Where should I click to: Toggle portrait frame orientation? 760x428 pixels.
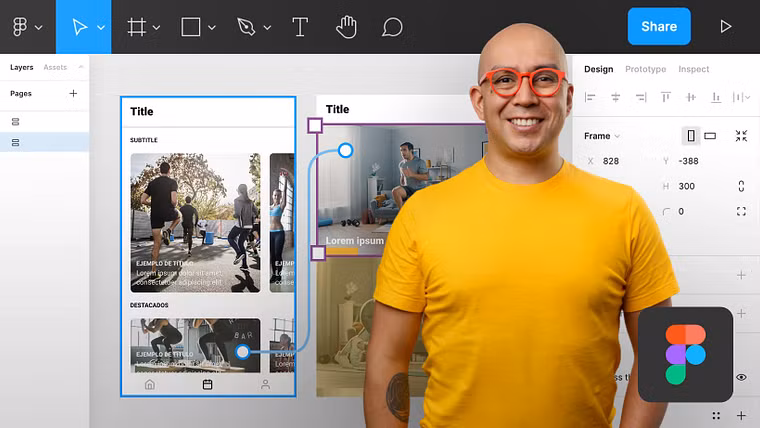click(691, 136)
